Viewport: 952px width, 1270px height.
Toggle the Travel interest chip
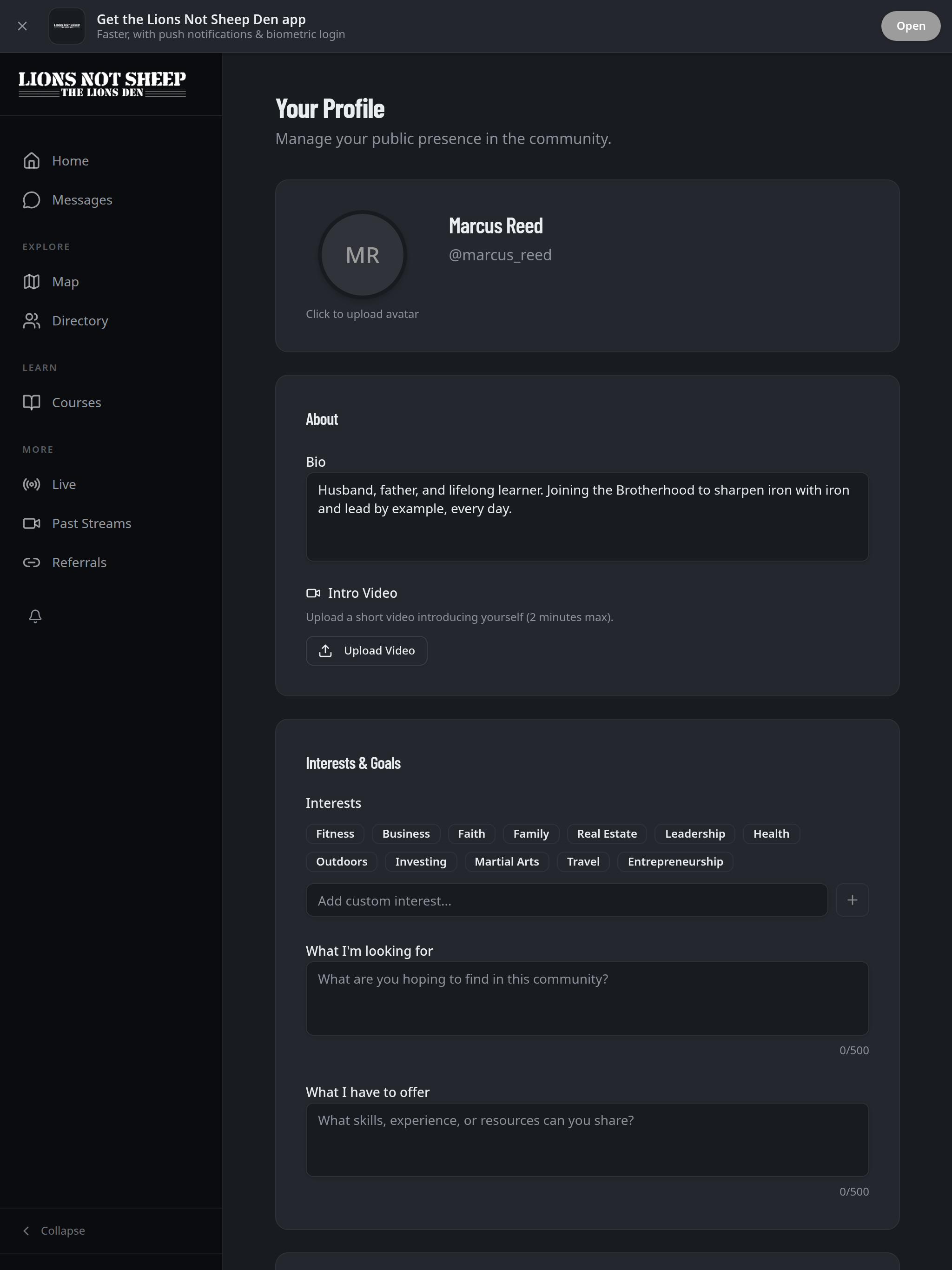pyautogui.click(x=583, y=862)
